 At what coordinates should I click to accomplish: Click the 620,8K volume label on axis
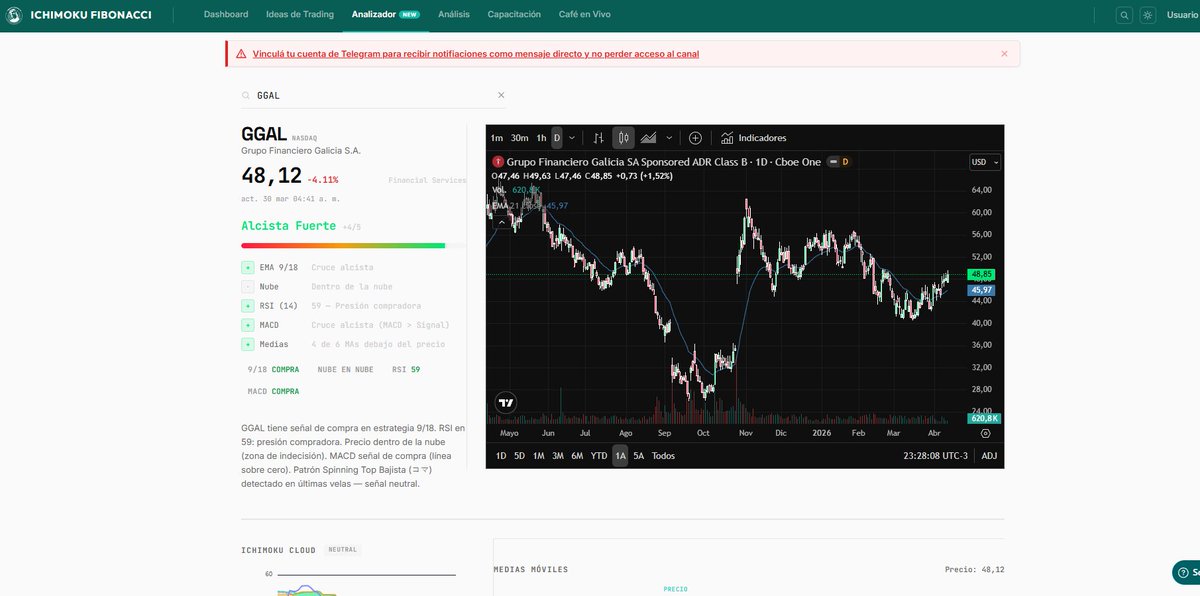984,418
